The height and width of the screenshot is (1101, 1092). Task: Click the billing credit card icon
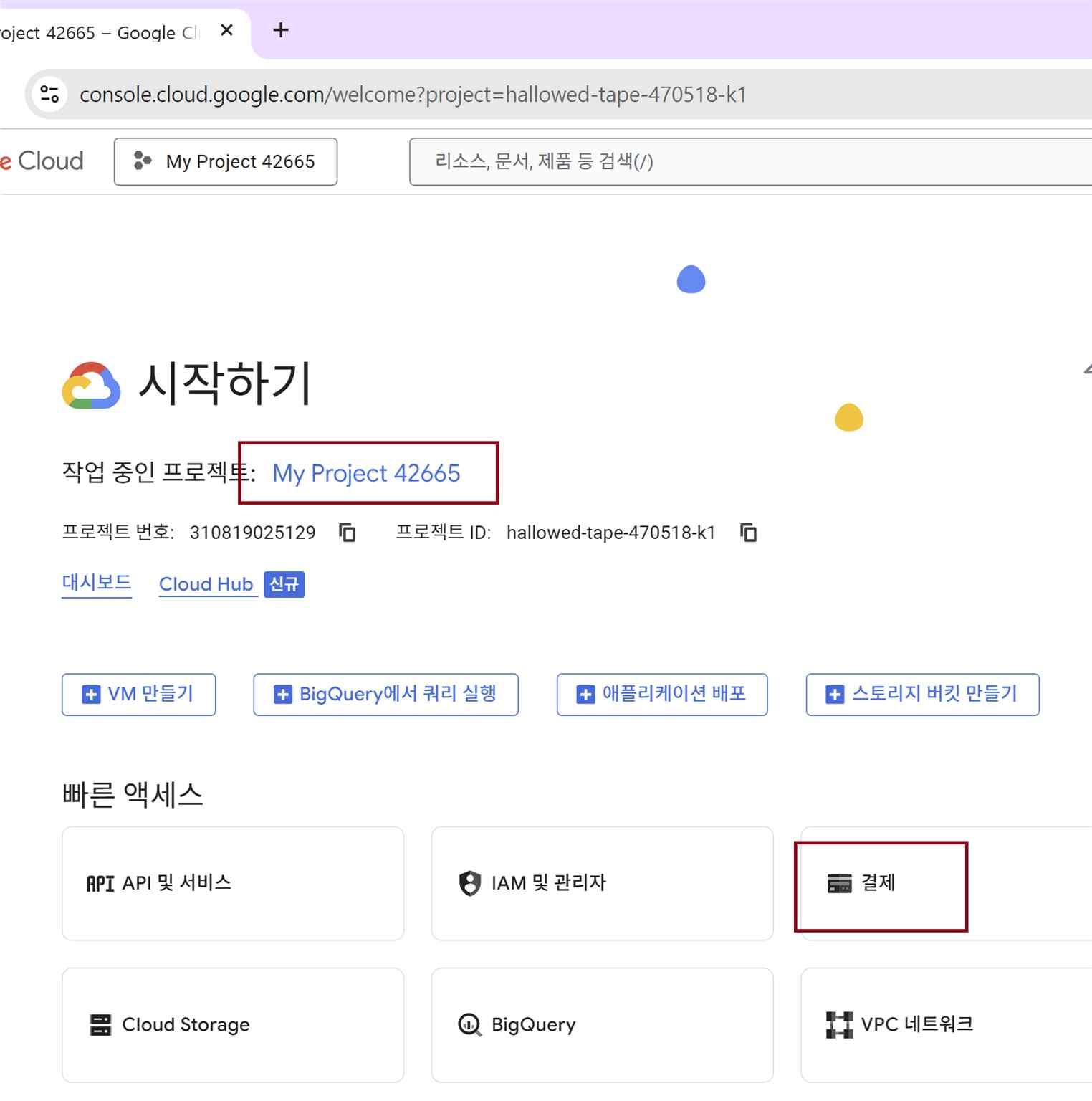839,883
